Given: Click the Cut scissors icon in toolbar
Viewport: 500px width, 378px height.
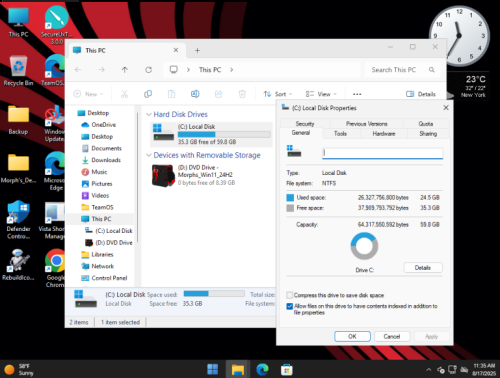Looking at the screenshot, I should click(124, 94).
